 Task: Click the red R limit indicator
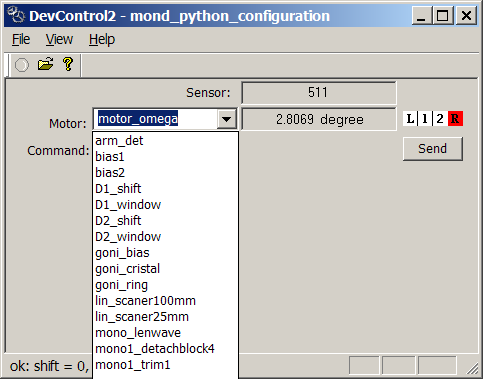455,119
